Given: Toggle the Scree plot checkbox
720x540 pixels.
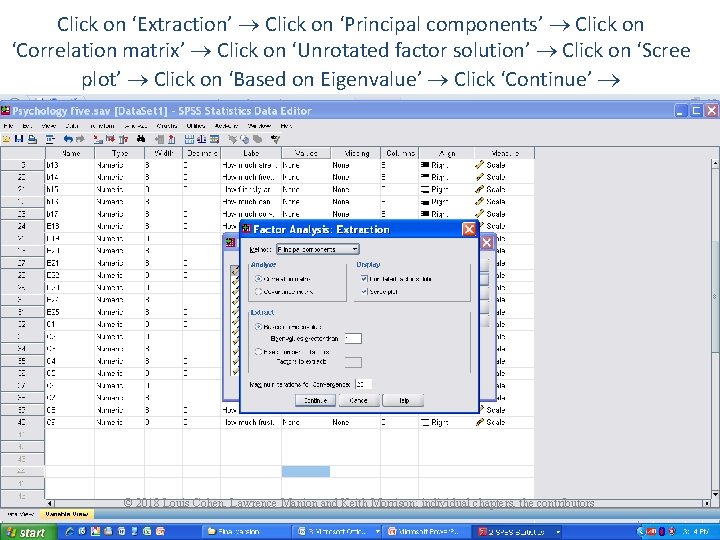Looking at the screenshot, I should tap(364, 291).
